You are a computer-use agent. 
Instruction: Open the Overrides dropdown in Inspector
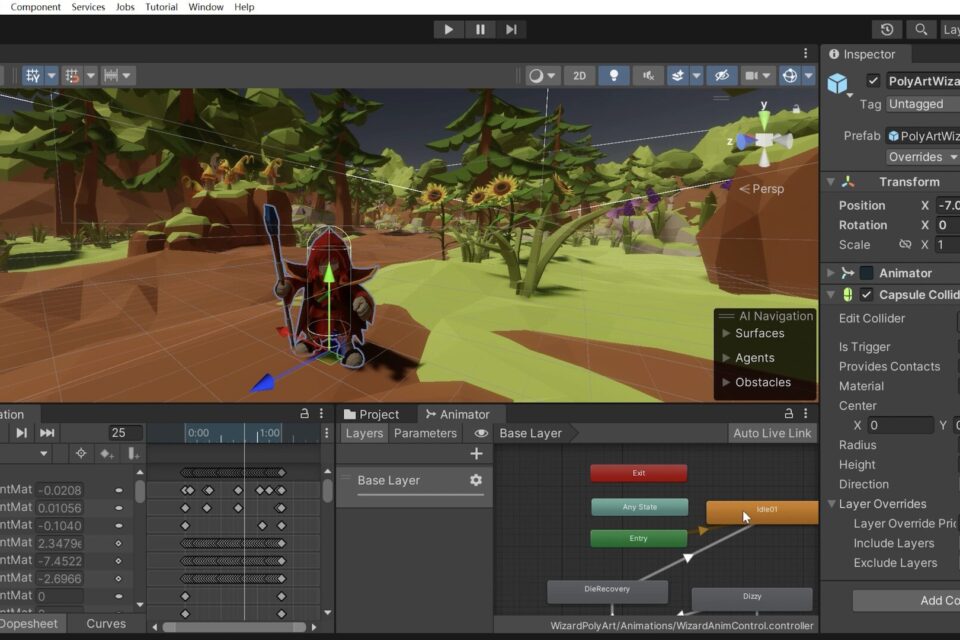point(922,157)
